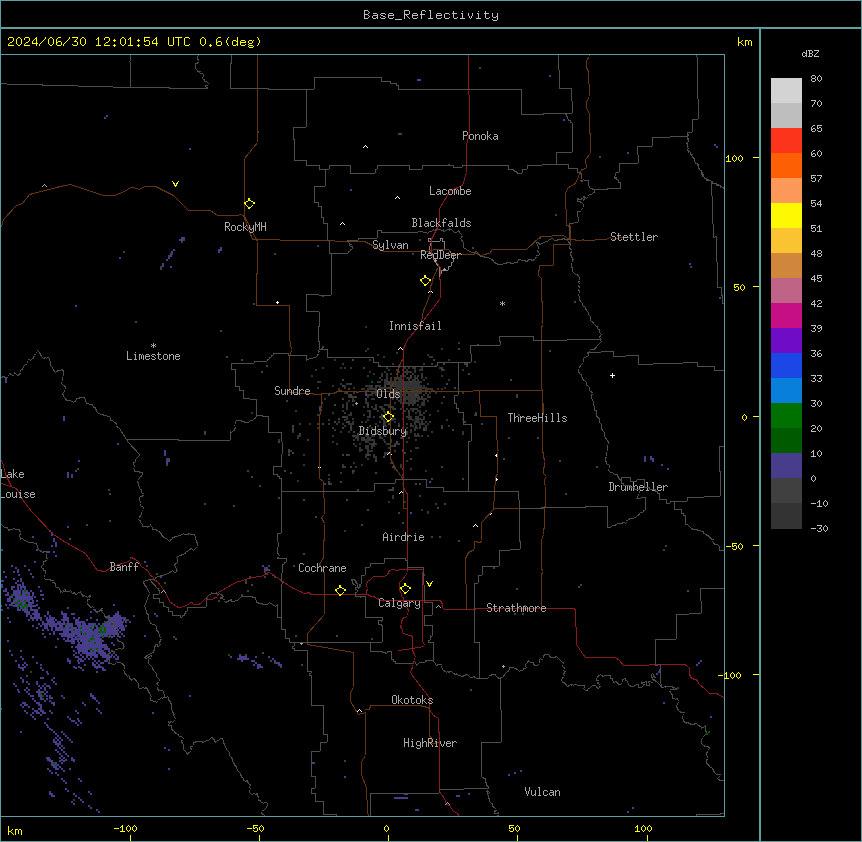Pick the brown 48 dBZ legend swatch
The width and height of the screenshot is (862, 842).
tap(786, 265)
